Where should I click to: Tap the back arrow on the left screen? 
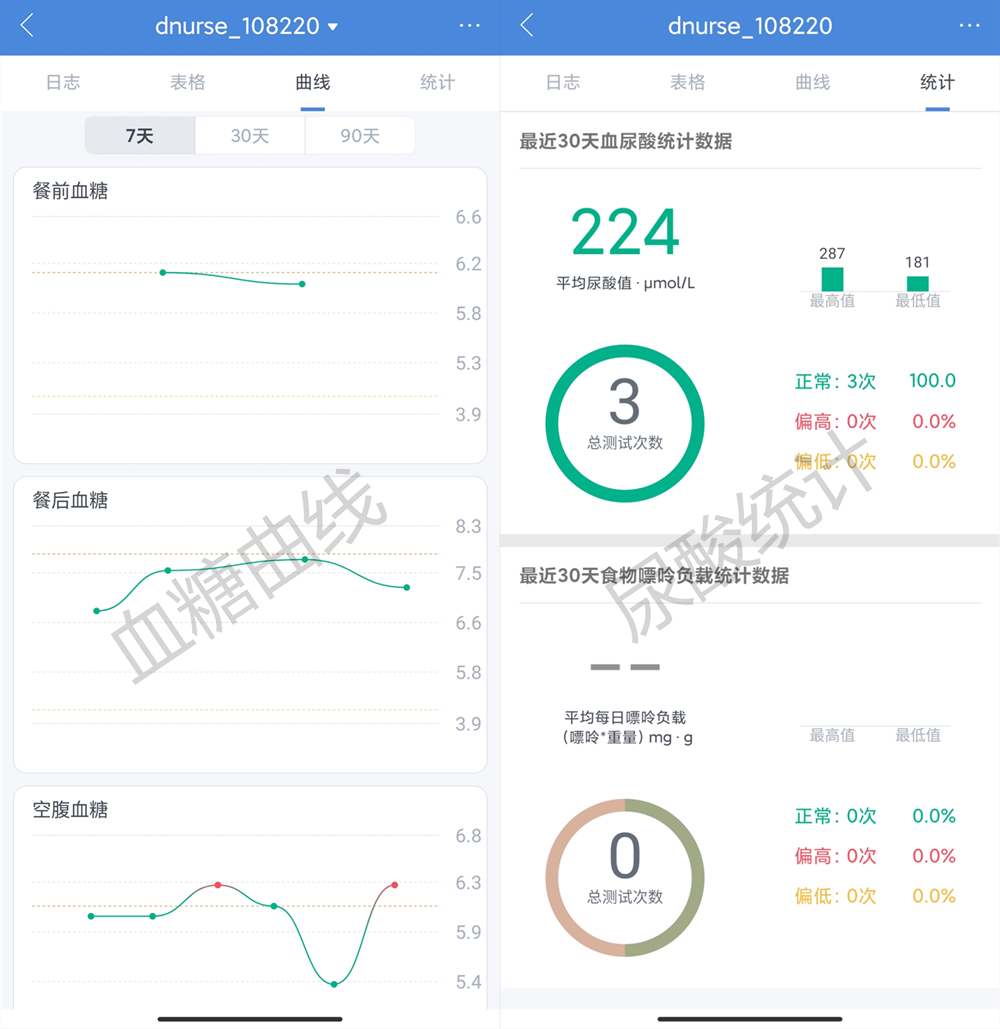click(24, 27)
